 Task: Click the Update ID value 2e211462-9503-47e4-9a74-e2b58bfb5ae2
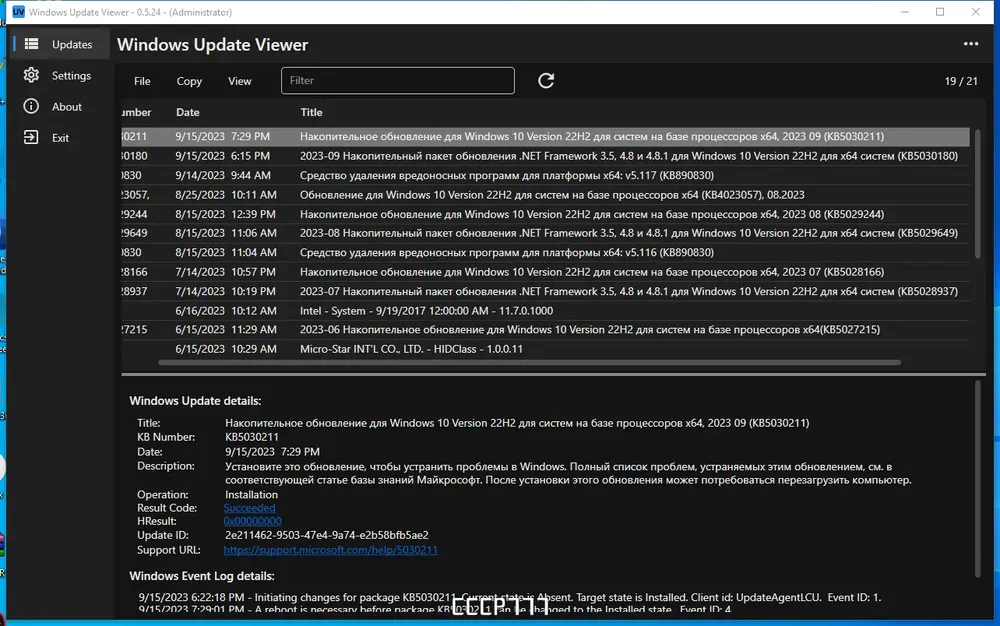[x=327, y=535]
